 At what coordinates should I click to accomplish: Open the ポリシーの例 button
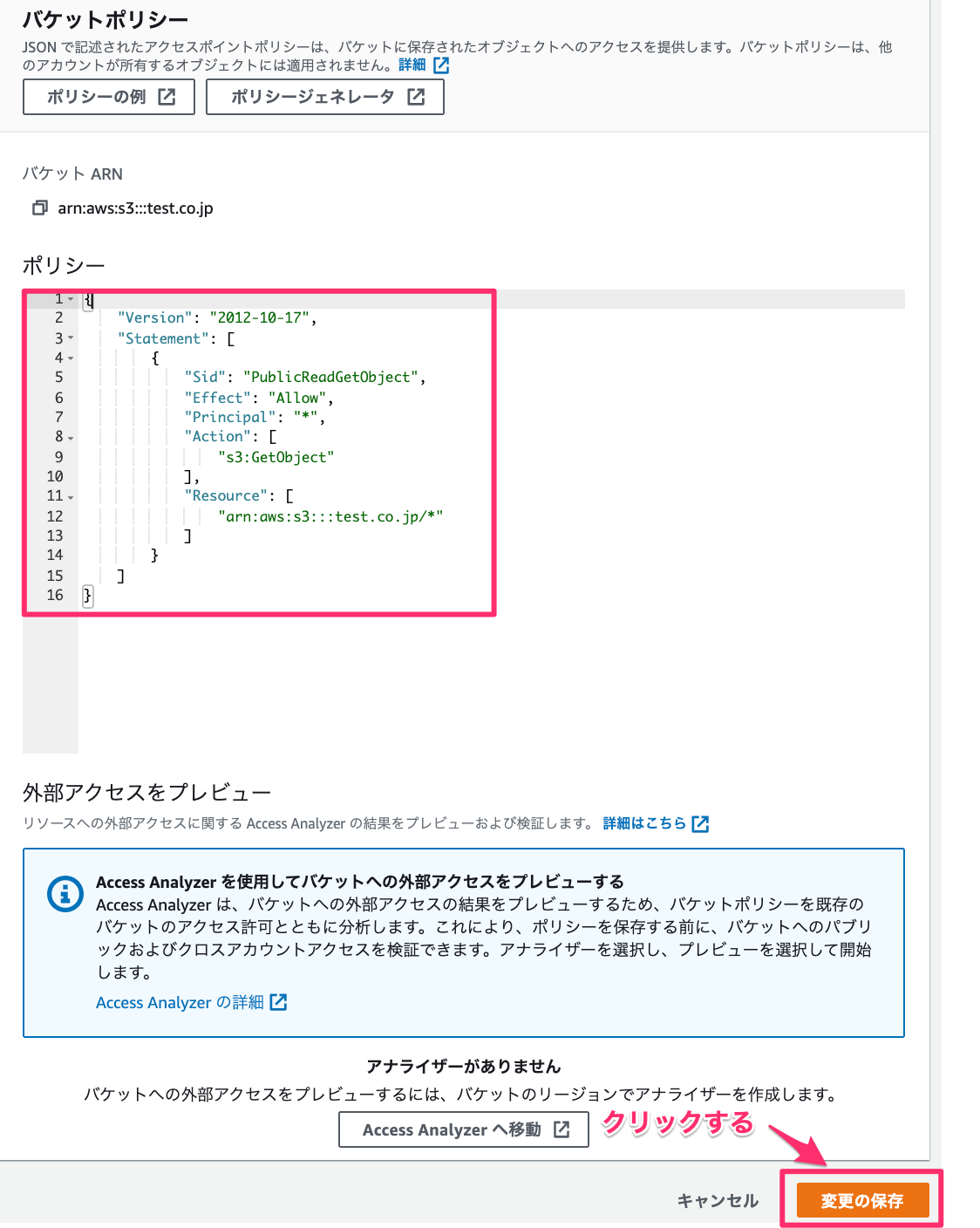pos(108,97)
